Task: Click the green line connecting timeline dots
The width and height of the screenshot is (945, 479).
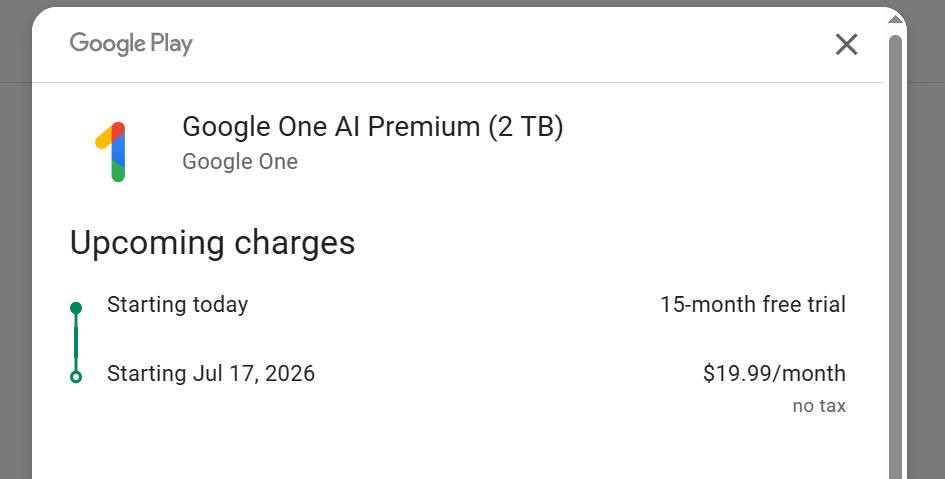Action: [x=76, y=342]
